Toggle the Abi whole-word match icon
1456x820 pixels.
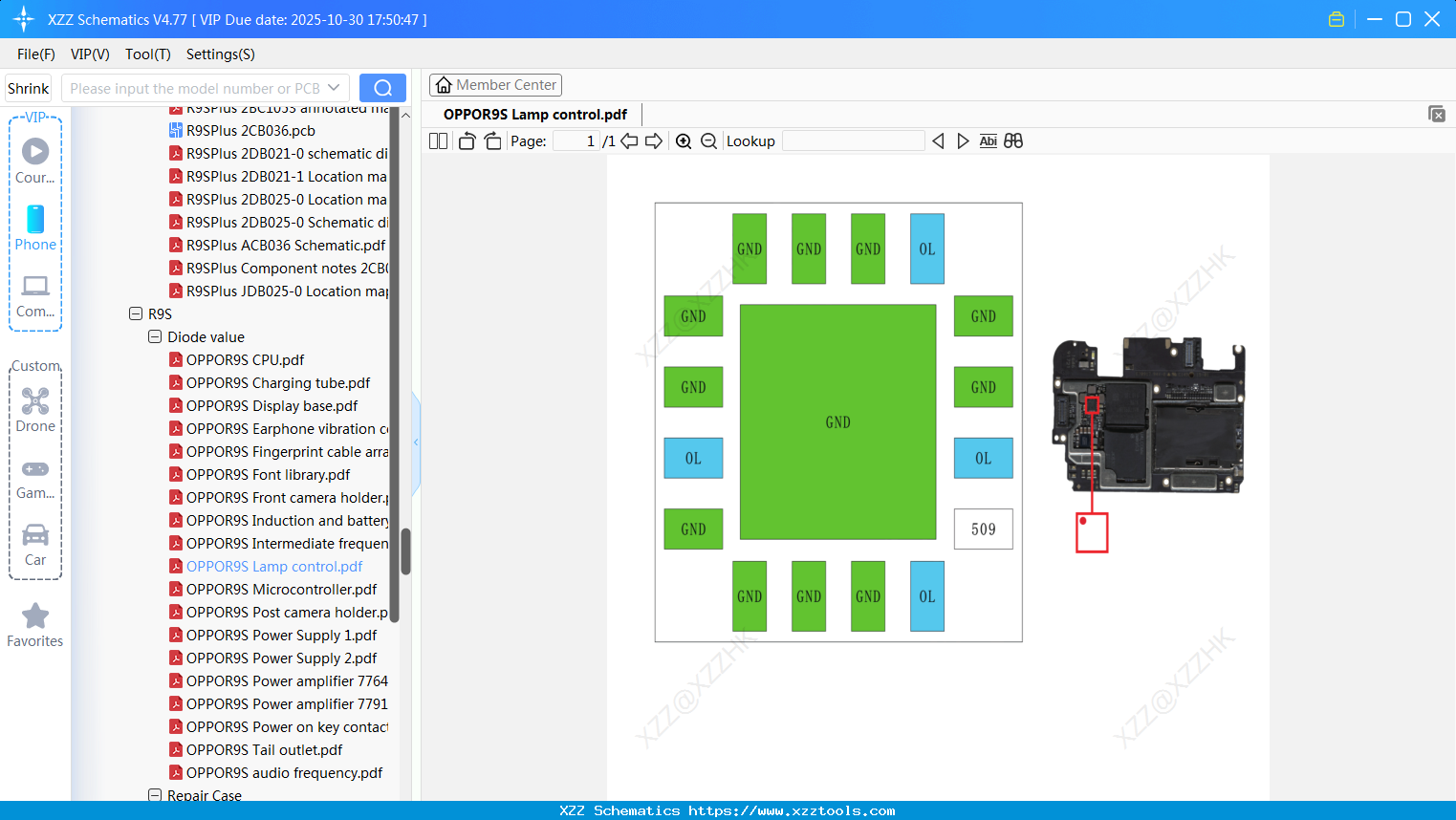(989, 141)
